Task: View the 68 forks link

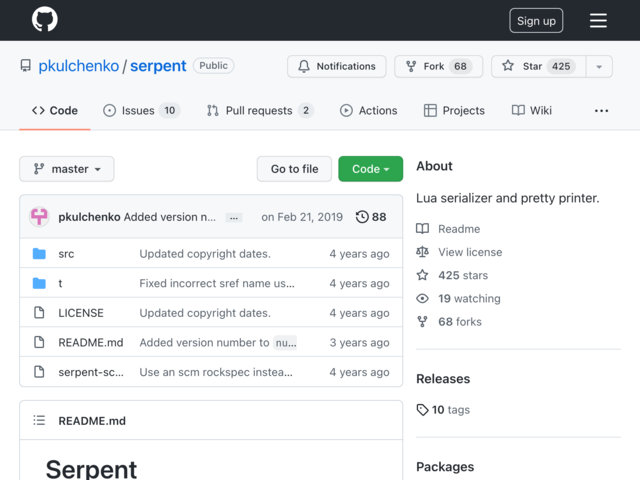Action: (460, 322)
